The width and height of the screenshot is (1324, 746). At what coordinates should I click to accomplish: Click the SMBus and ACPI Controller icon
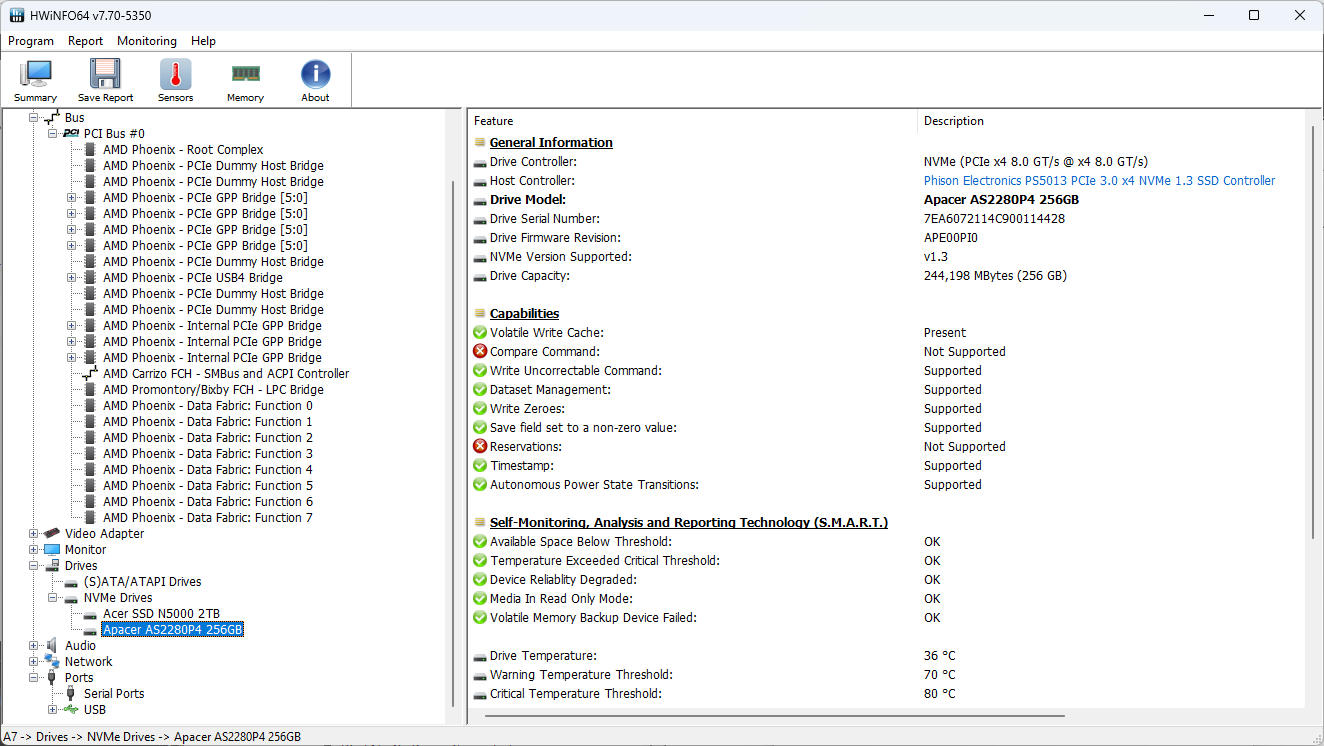click(x=90, y=374)
